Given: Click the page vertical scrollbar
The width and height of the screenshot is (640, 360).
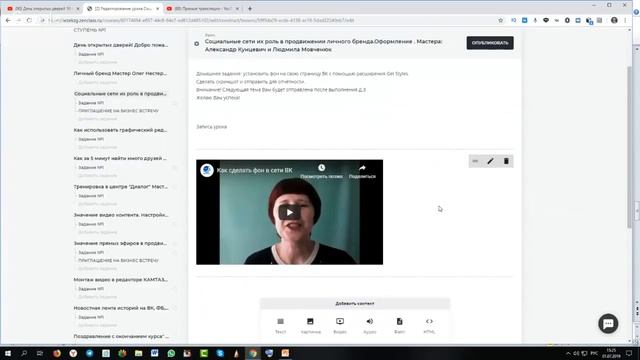Looking at the screenshot, I should [629, 147].
